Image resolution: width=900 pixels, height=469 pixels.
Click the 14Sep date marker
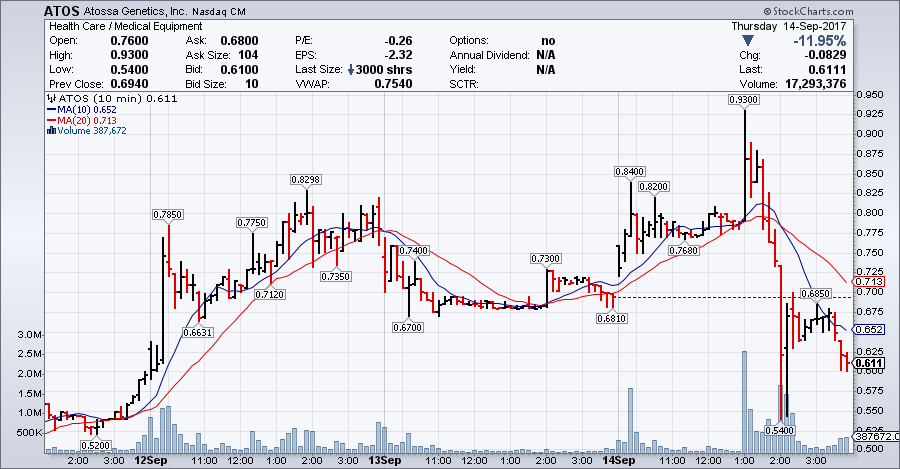(618, 461)
